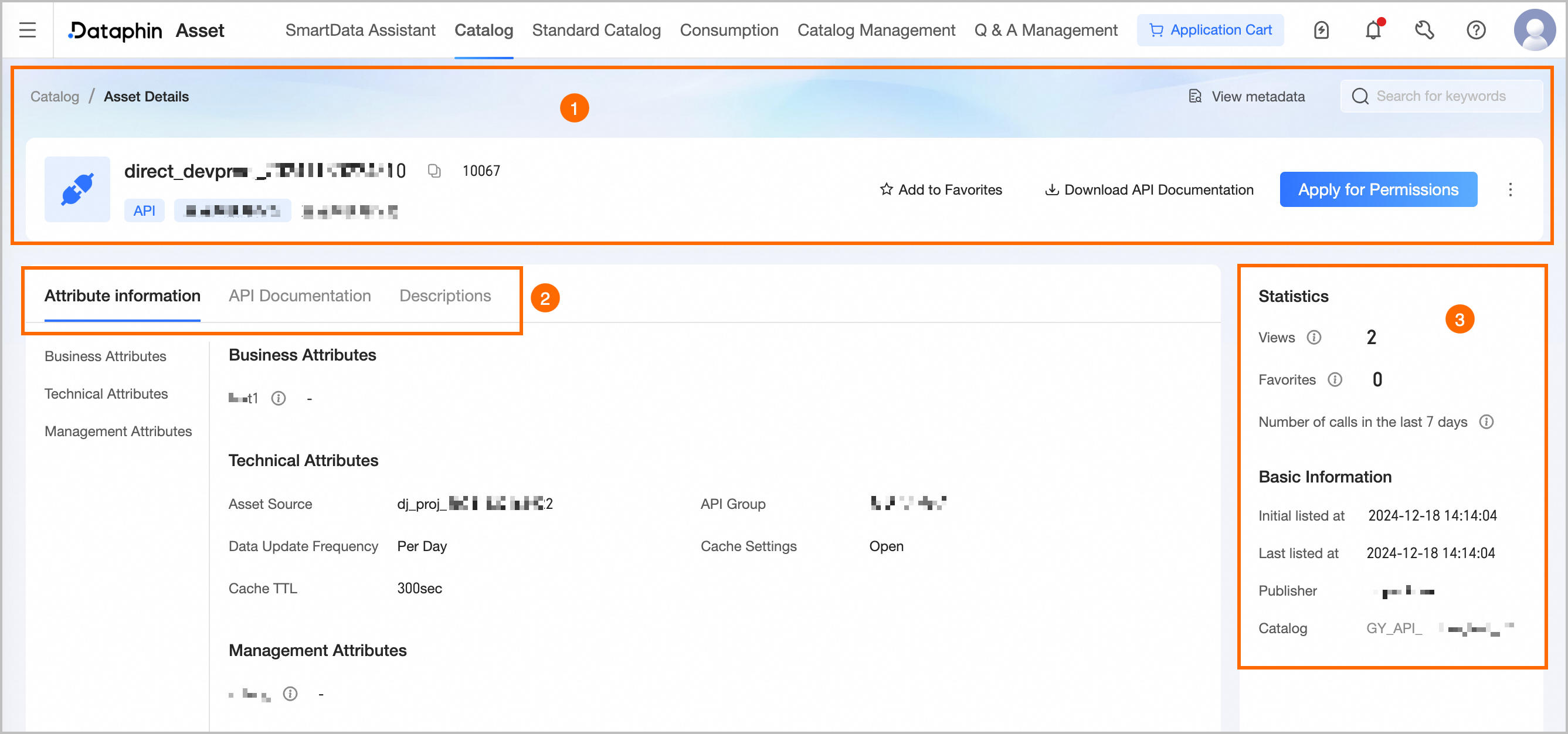Switch to the Descriptions tab

(x=445, y=296)
